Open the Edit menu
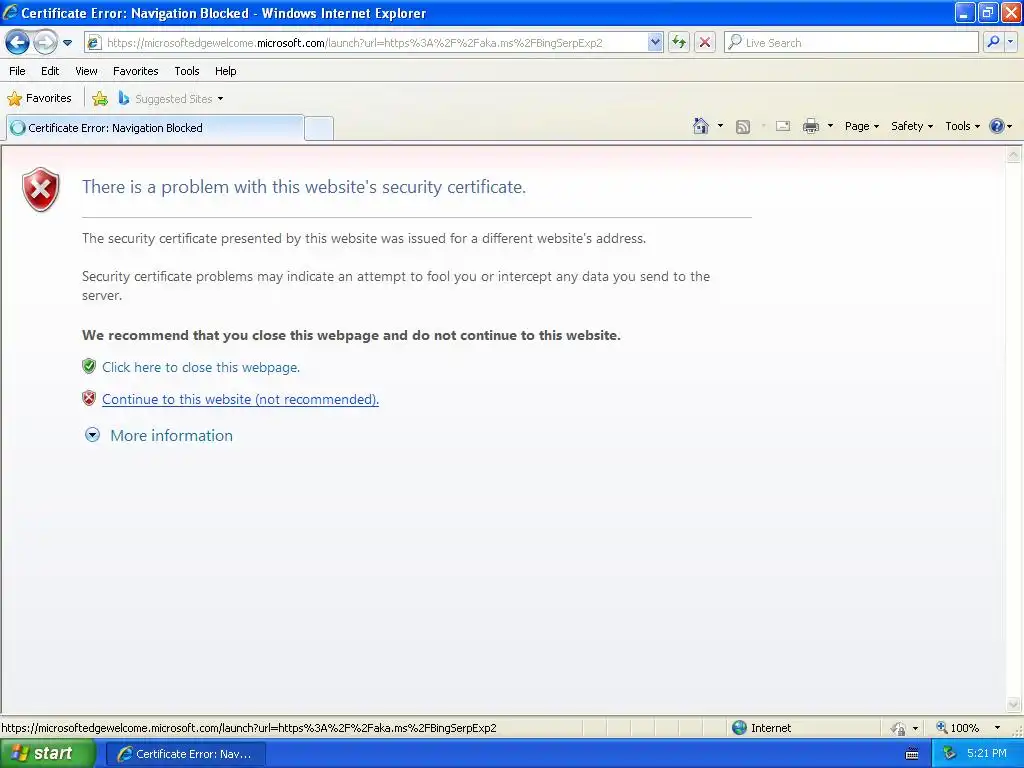1024x768 pixels. pyautogui.click(x=50, y=71)
